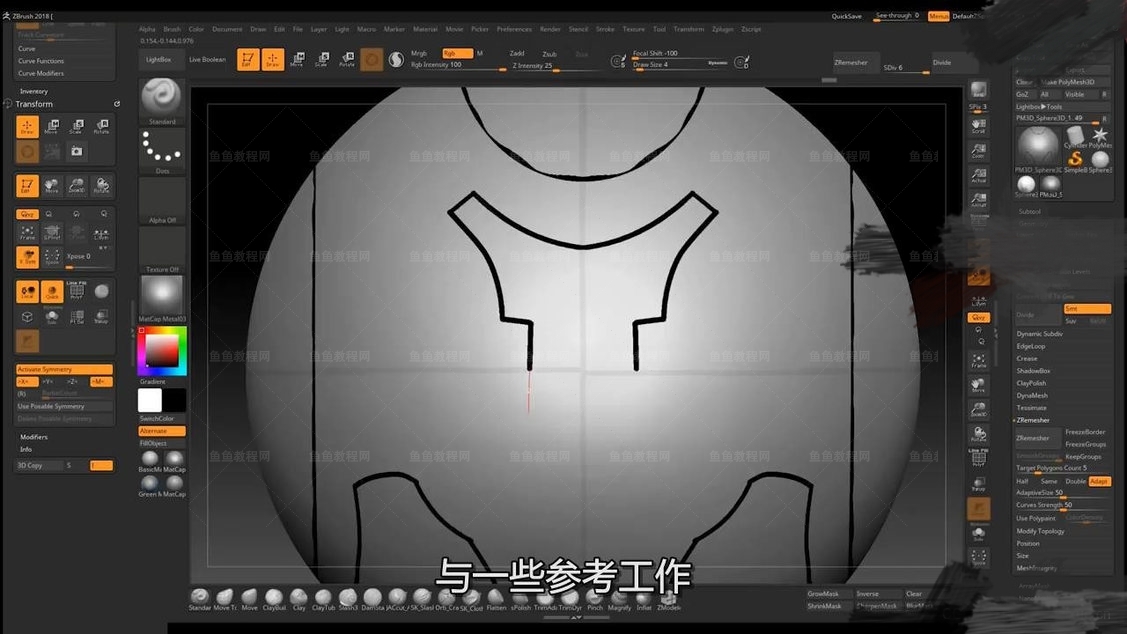Viewport: 1127px width, 634px height.
Task: Toggle the Rgb channel button
Action: point(457,53)
